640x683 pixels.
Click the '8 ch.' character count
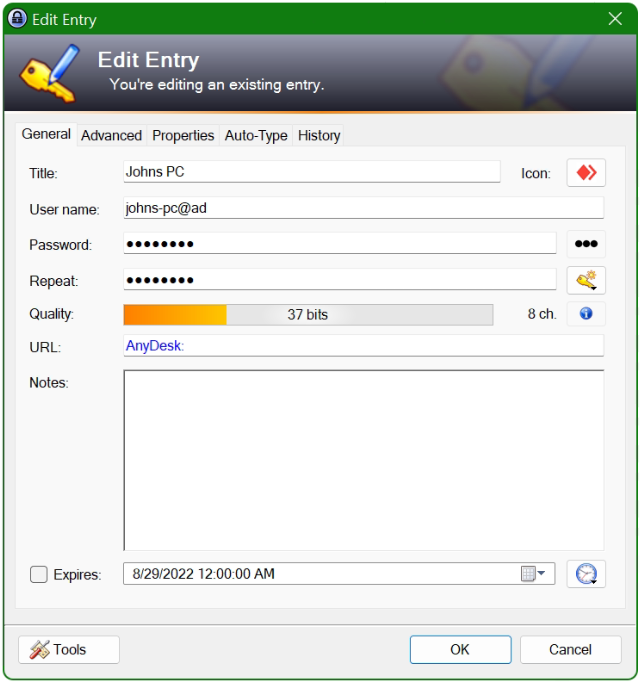click(x=542, y=314)
